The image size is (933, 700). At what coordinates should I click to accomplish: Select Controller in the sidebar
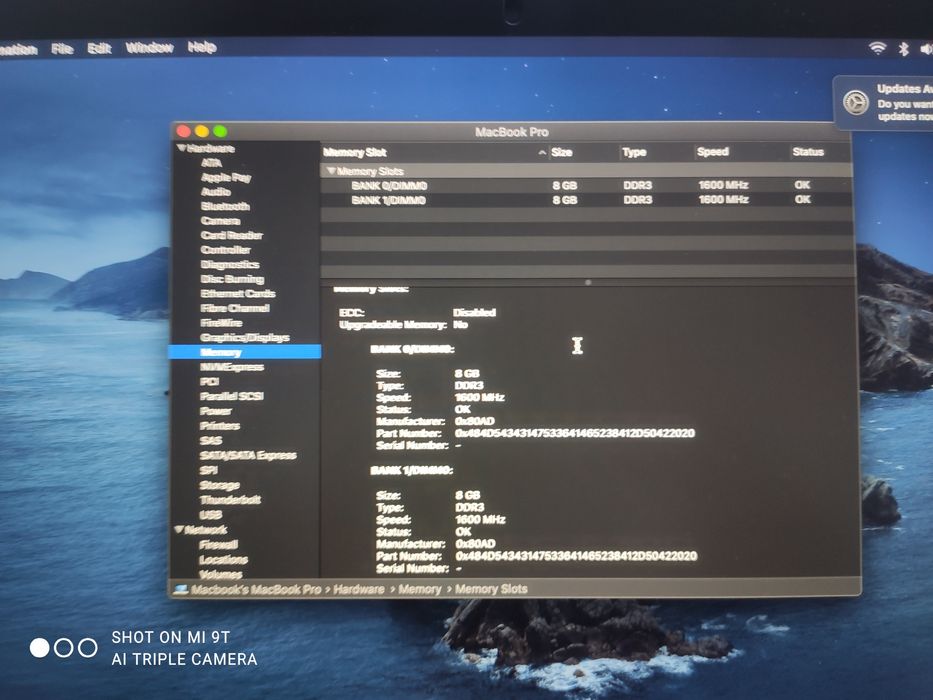[x=226, y=250]
